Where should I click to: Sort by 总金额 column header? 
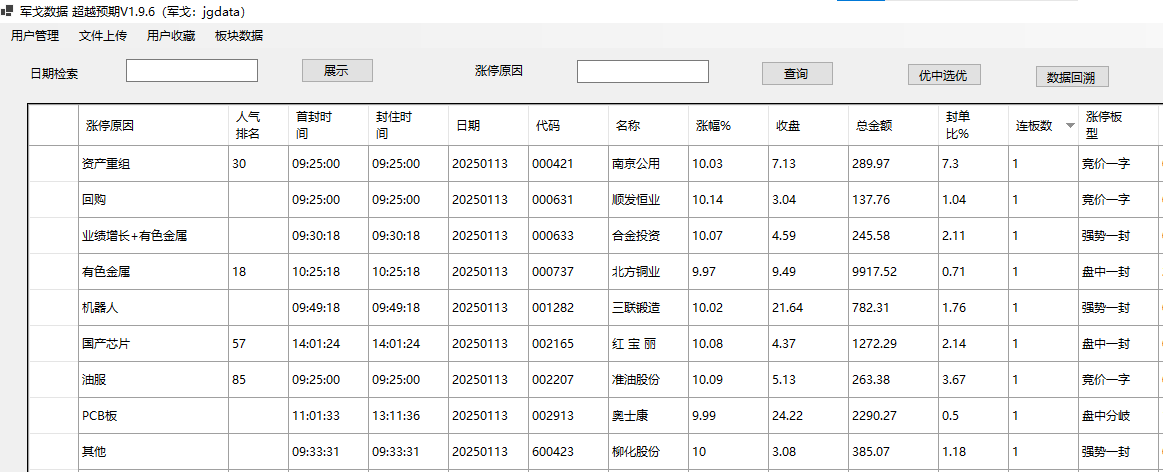[x=894, y=125]
